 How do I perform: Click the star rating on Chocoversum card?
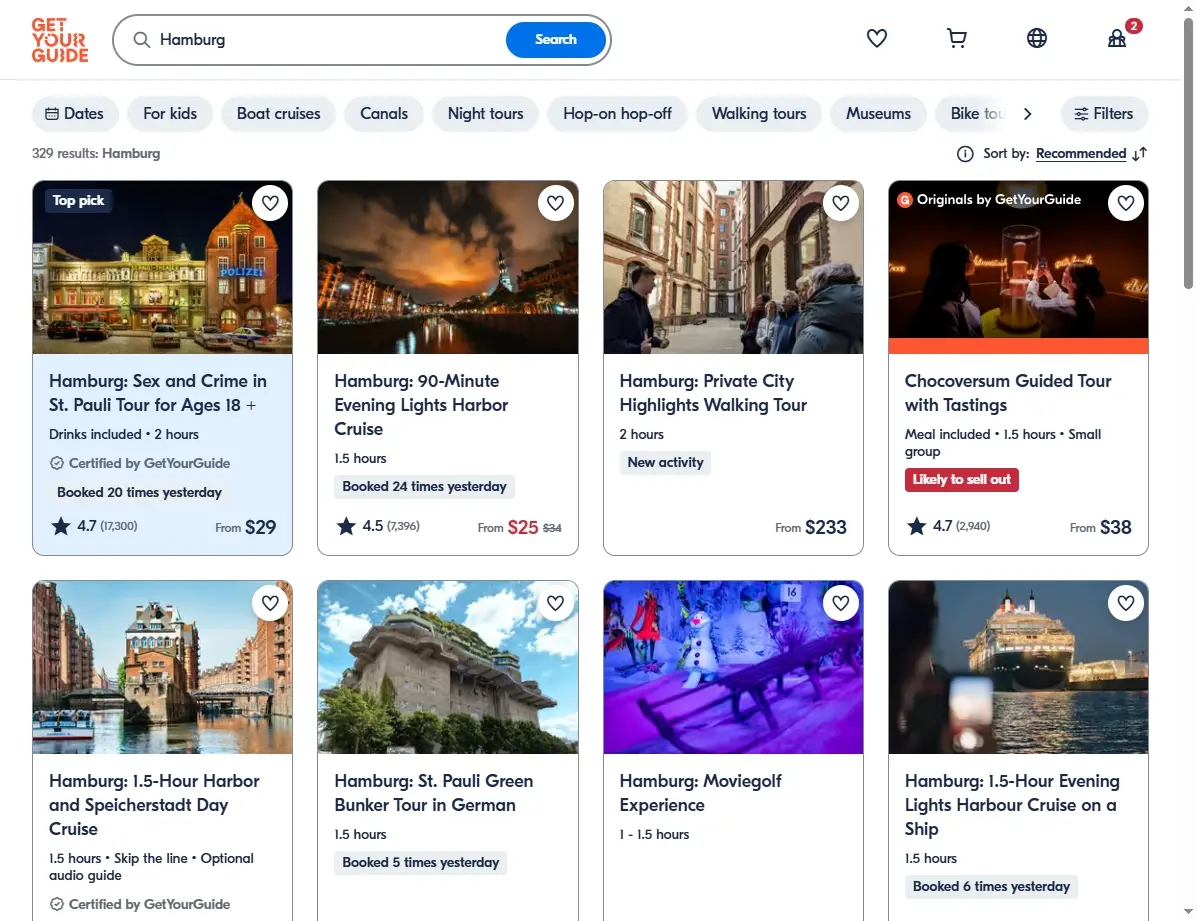point(948,526)
